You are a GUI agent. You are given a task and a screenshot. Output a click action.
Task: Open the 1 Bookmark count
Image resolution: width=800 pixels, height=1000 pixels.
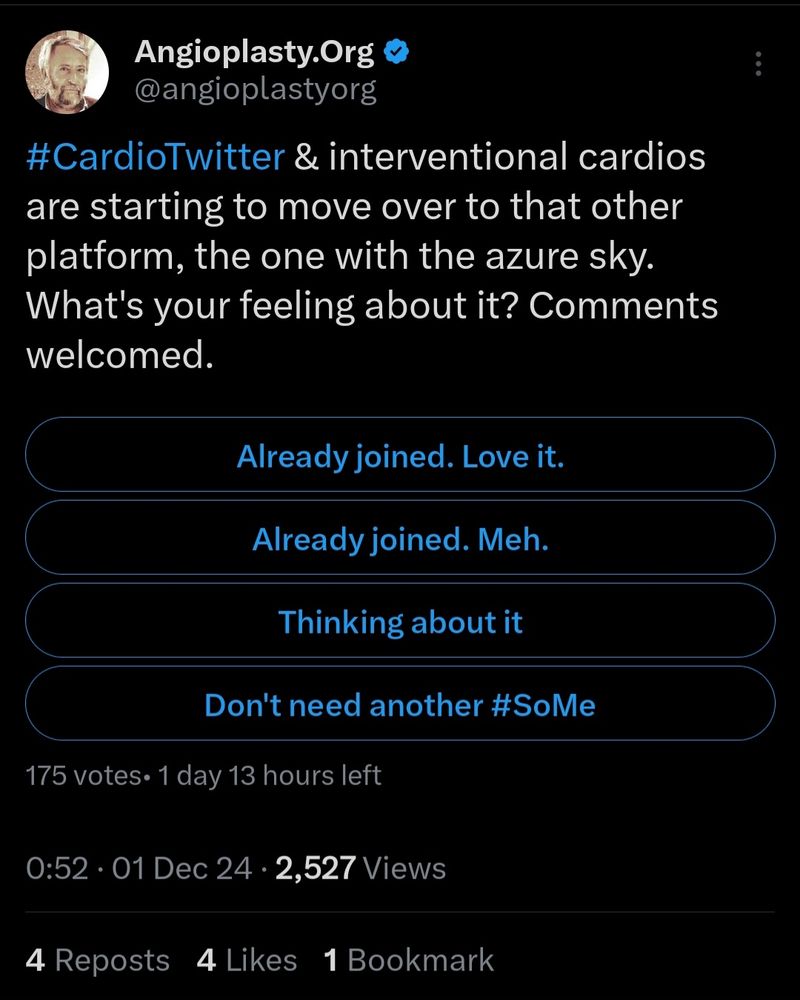[x=408, y=960]
